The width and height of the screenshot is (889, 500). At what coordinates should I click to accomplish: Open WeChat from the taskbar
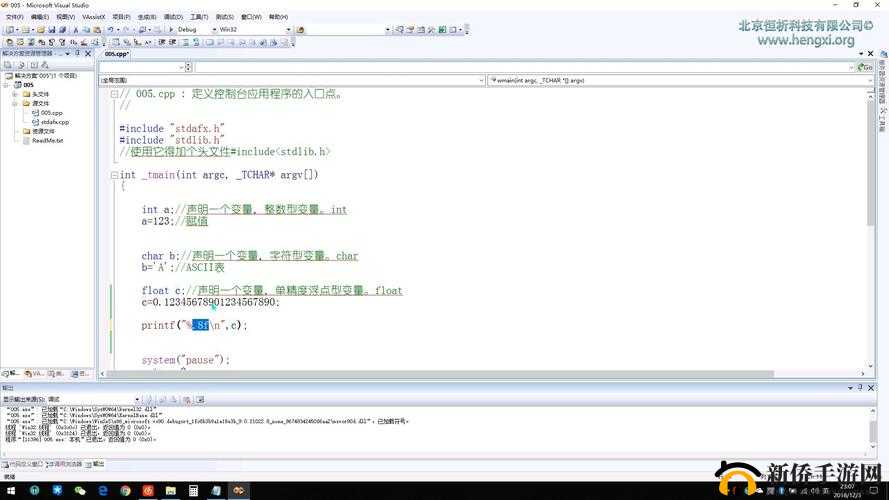(80, 490)
